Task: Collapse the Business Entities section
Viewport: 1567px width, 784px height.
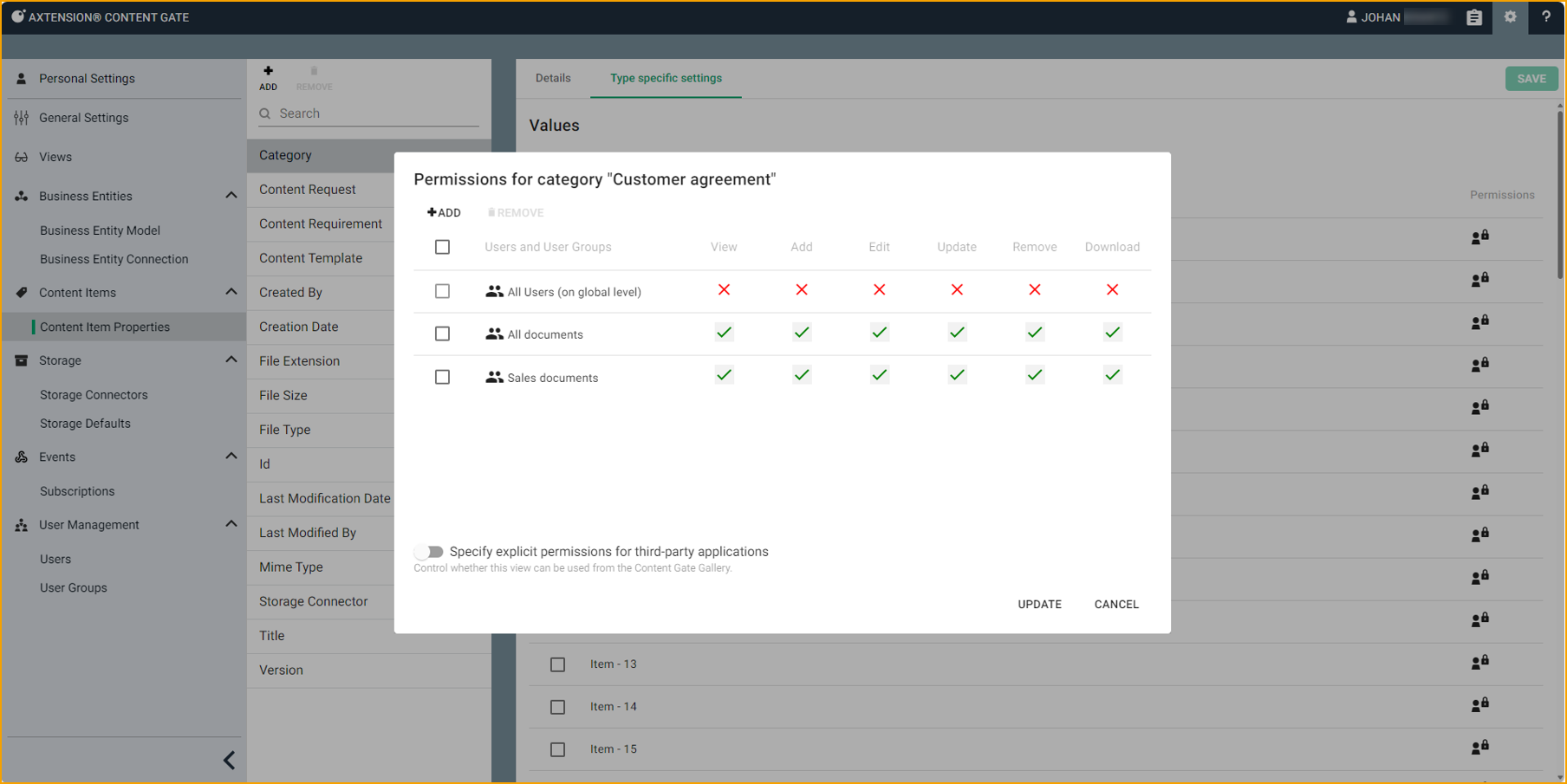Action: [231, 196]
